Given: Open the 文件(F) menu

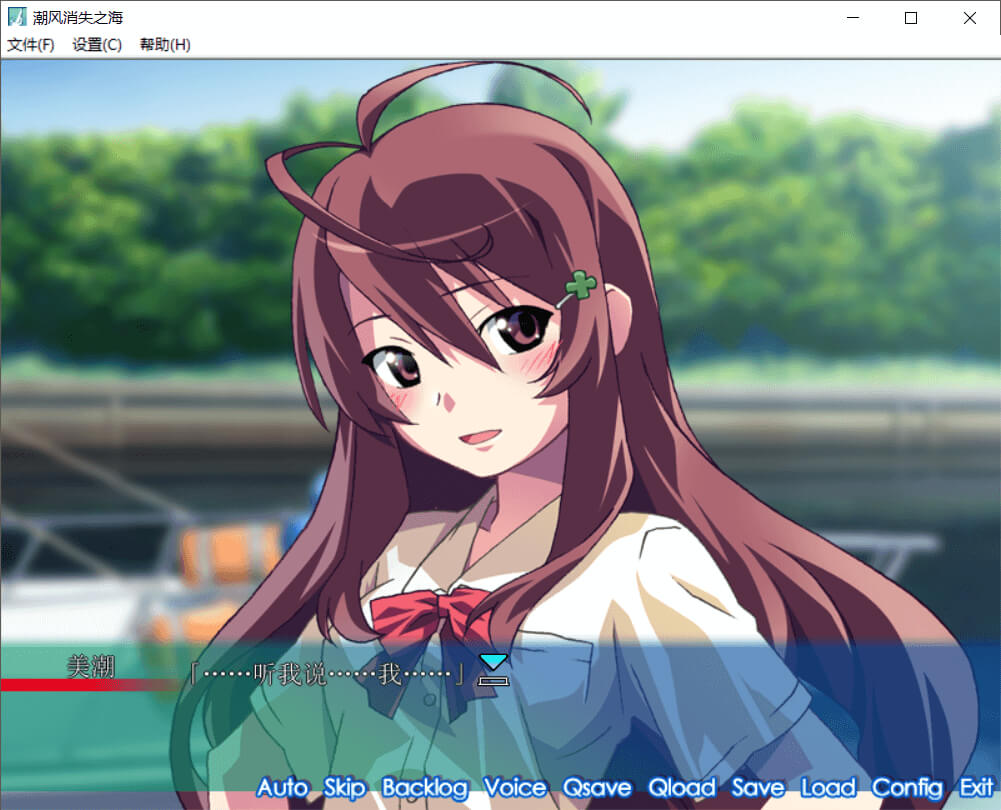Looking at the screenshot, I should 31,45.
